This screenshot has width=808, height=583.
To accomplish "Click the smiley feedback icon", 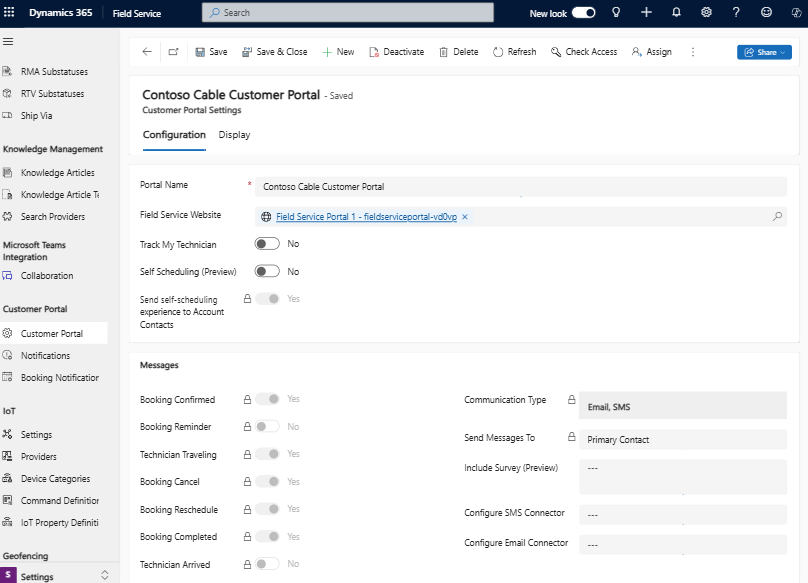I will pos(766,13).
